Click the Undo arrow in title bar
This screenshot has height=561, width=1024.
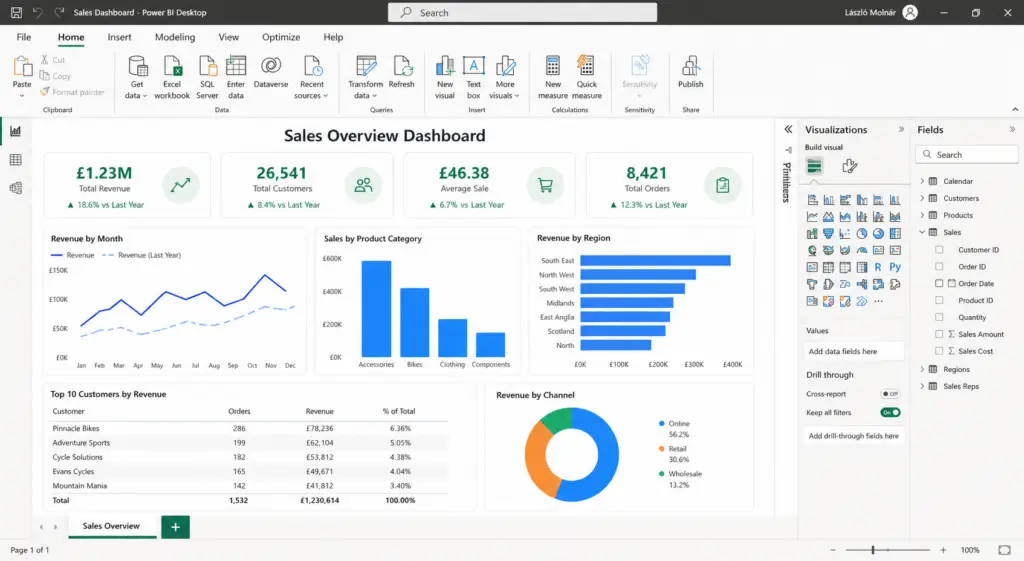[38, 12]
